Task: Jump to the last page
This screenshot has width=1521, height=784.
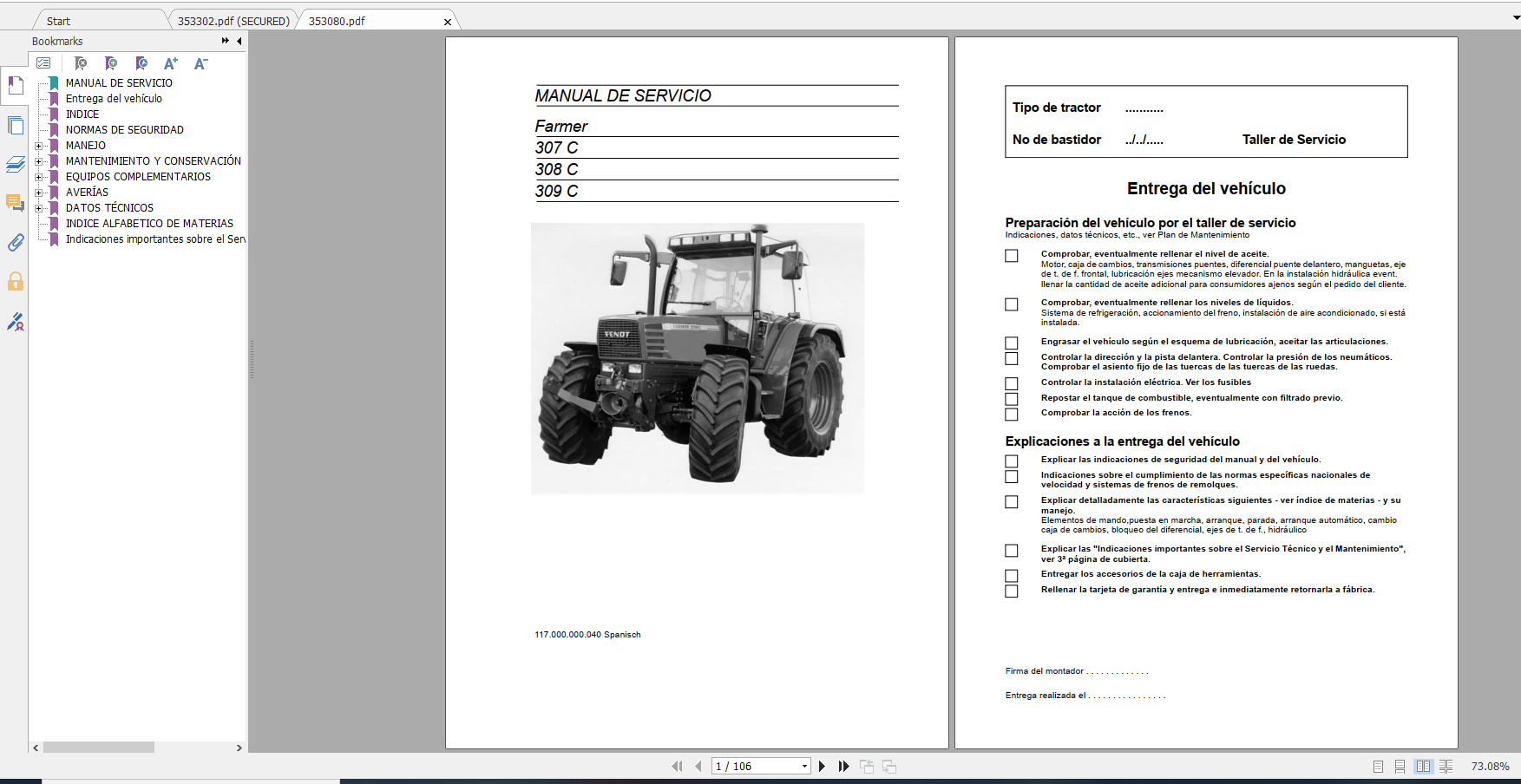Action: click(843, 766)
